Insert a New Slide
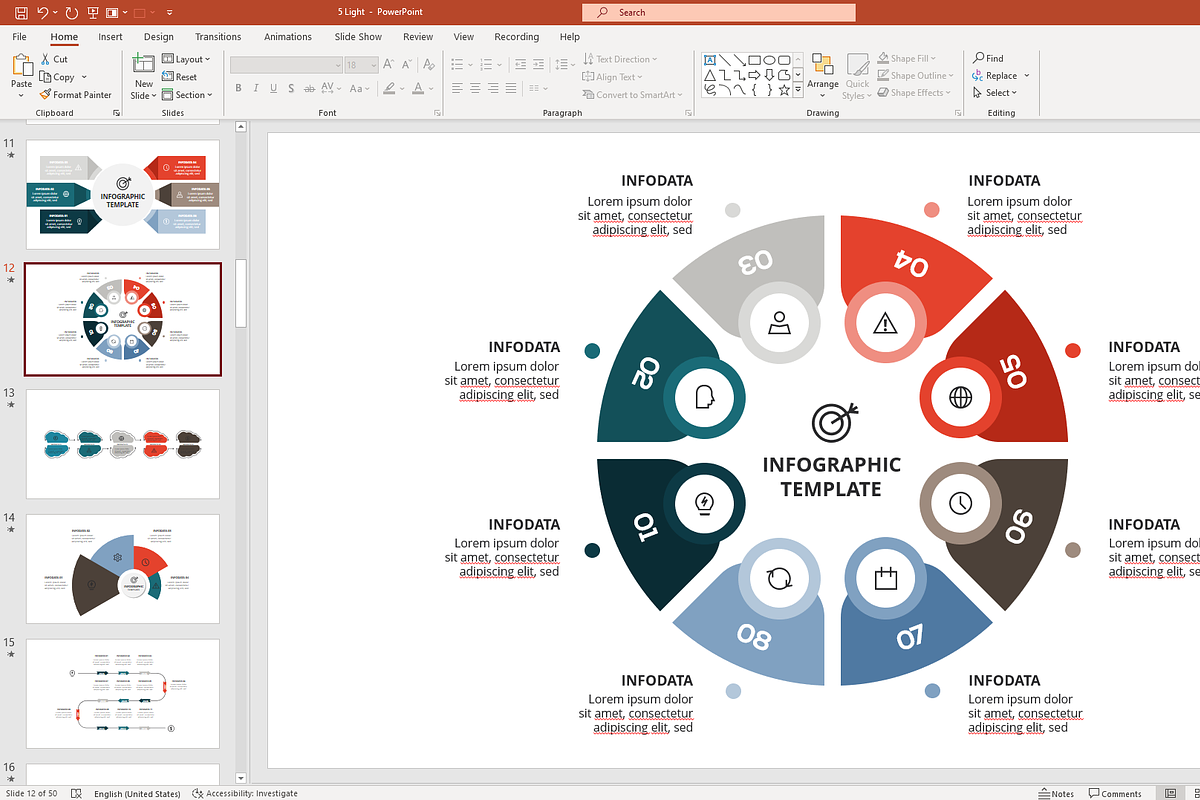The image size is (1200, 800). (144, 76)
